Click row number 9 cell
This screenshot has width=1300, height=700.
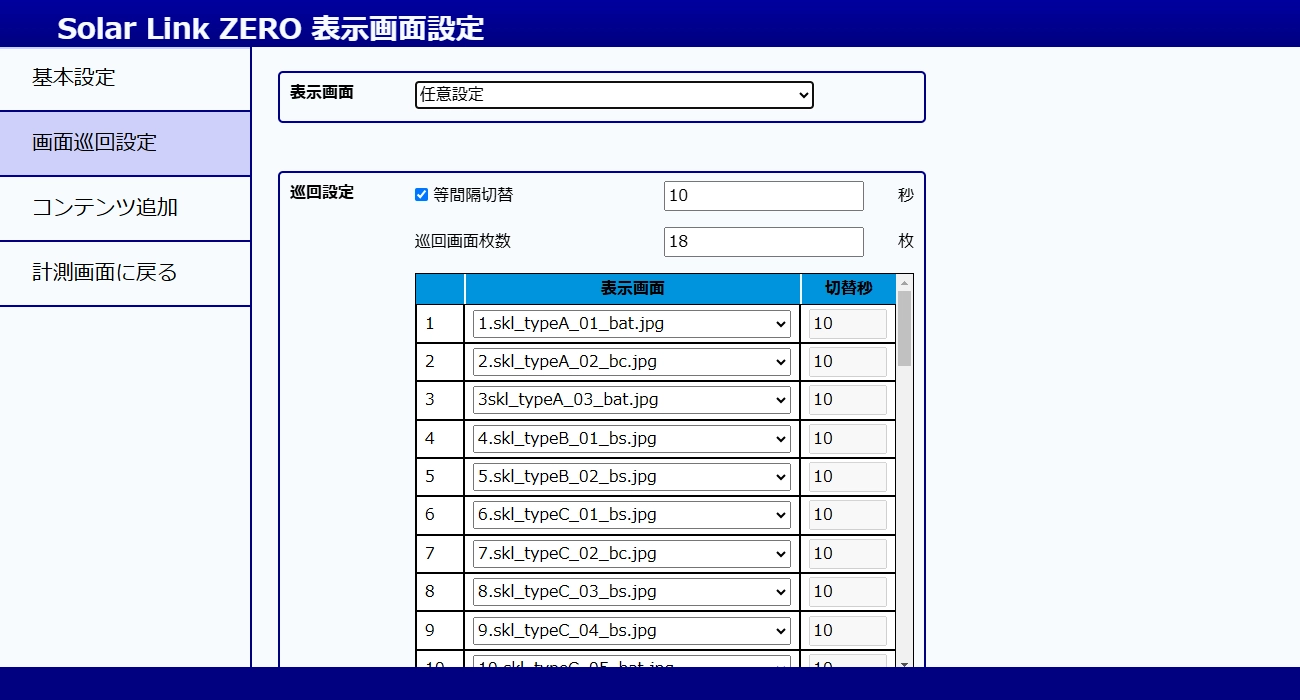(x=440, y=630)
